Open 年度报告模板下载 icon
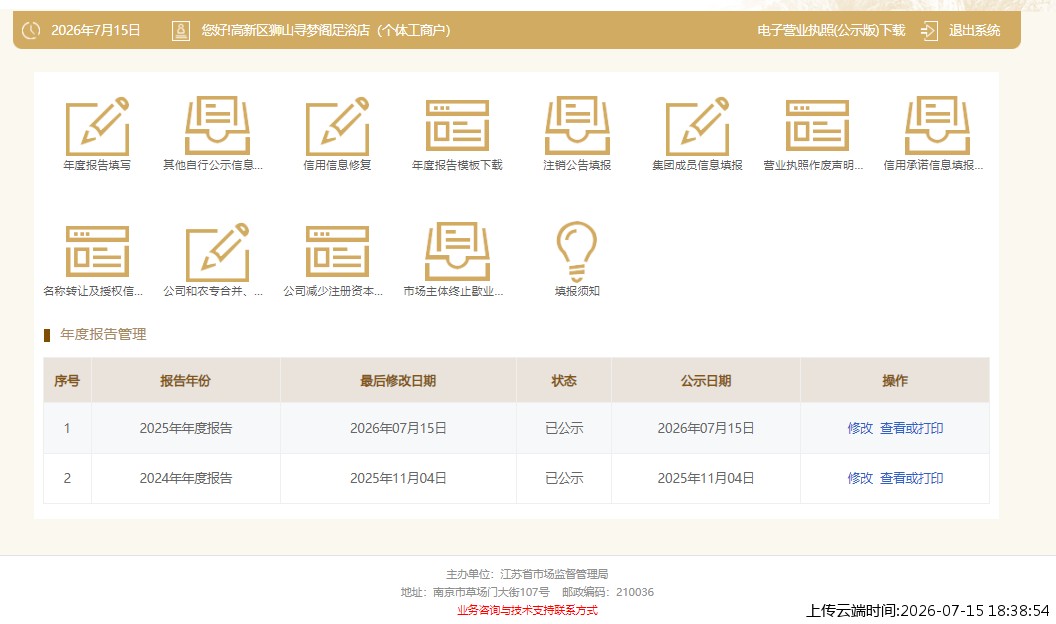 [457, 126]
